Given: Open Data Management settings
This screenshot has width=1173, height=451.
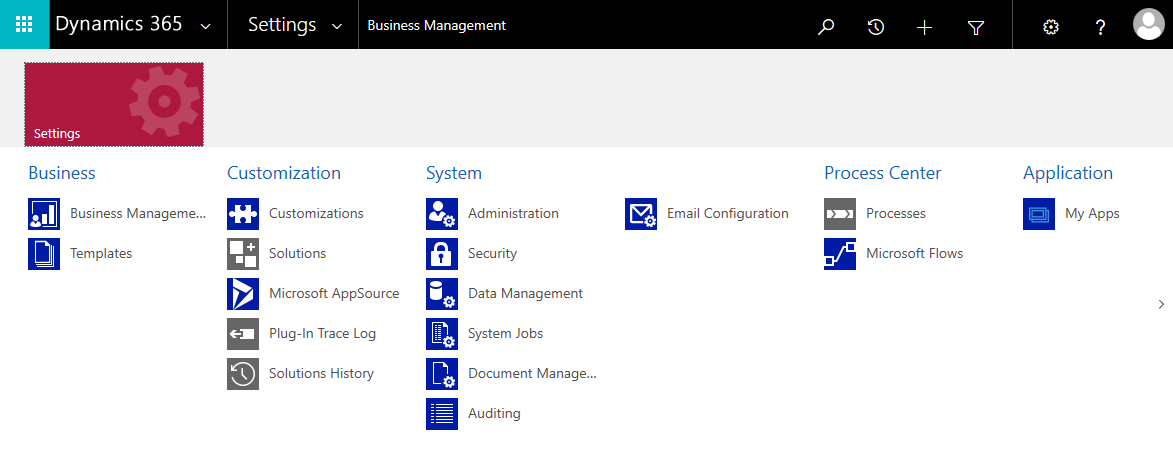Looking at the screenshot, I should pyautogui.click(x=525, y=294).
